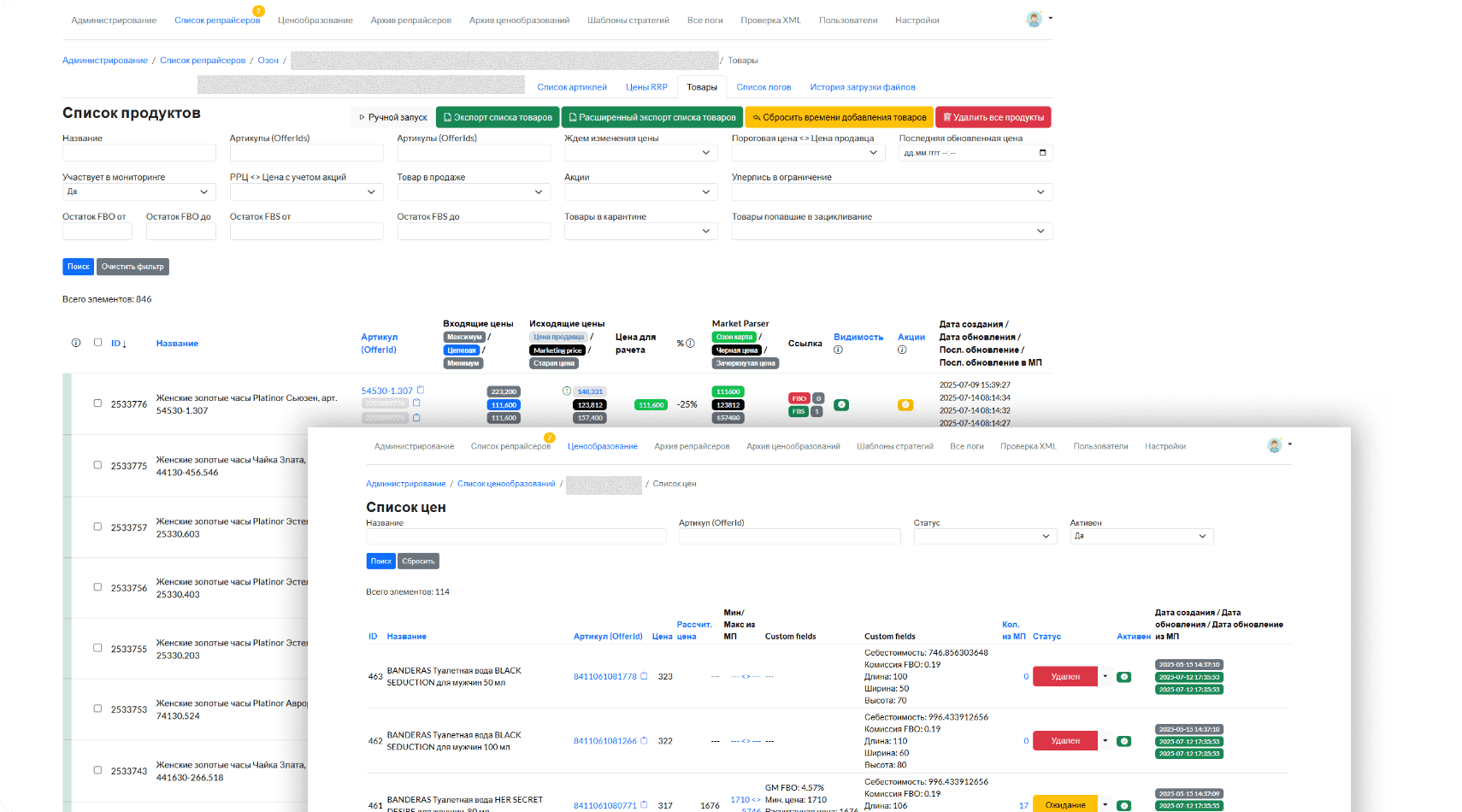The height and width of the screenshot is (812, 1462).
Task: Click the green visibility badge for product 2533776
Action: tap(841, 405)
